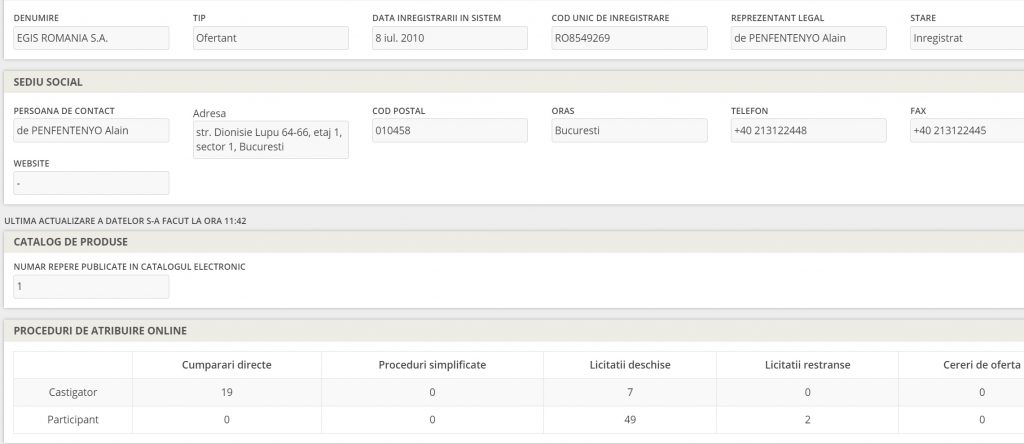The image size is (1024, 444).
Task: Click Participant value 49 for Licitatii deschise
Action: 630,420
